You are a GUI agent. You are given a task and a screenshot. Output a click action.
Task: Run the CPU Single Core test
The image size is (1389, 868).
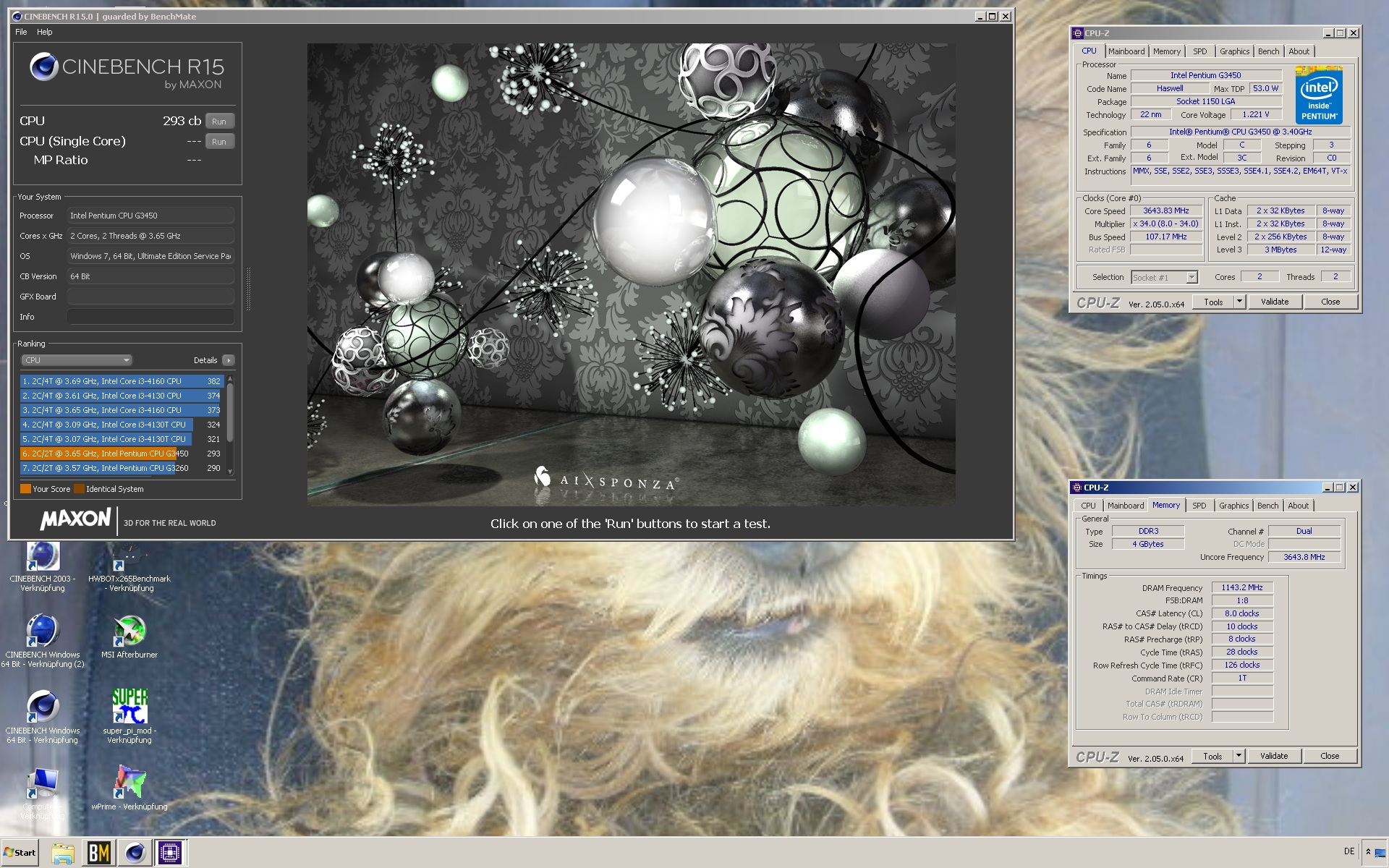[219, 142]
